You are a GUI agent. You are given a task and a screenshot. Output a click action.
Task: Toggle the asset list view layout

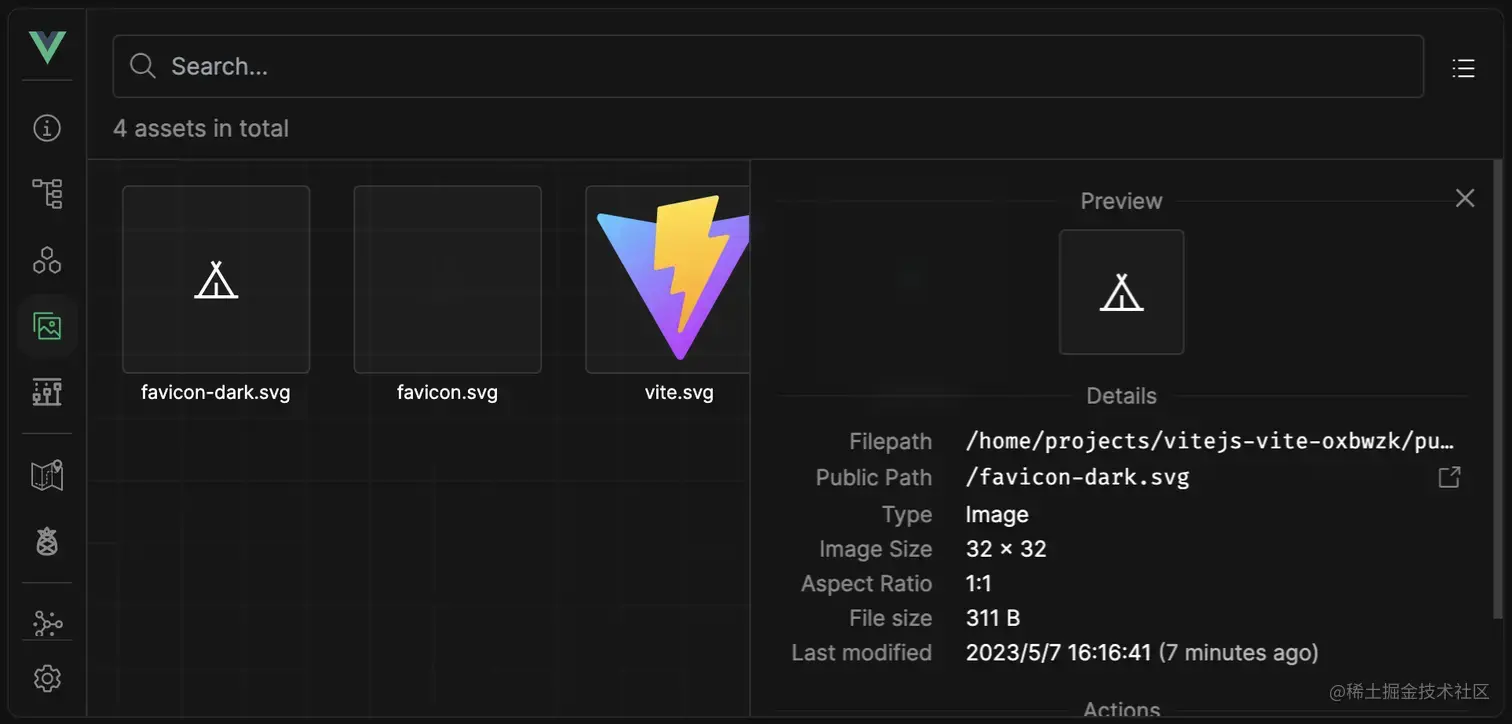[x=1462, y=66]
